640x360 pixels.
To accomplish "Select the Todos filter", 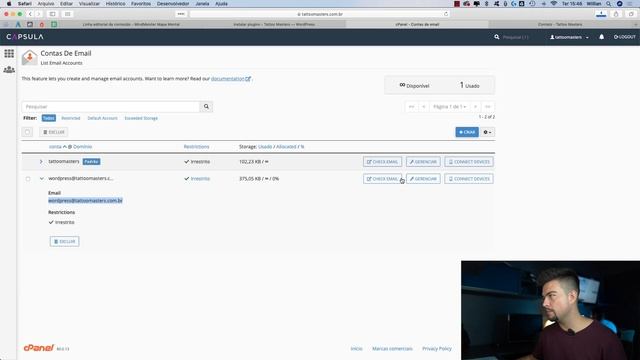I will [x=49, y=118].
